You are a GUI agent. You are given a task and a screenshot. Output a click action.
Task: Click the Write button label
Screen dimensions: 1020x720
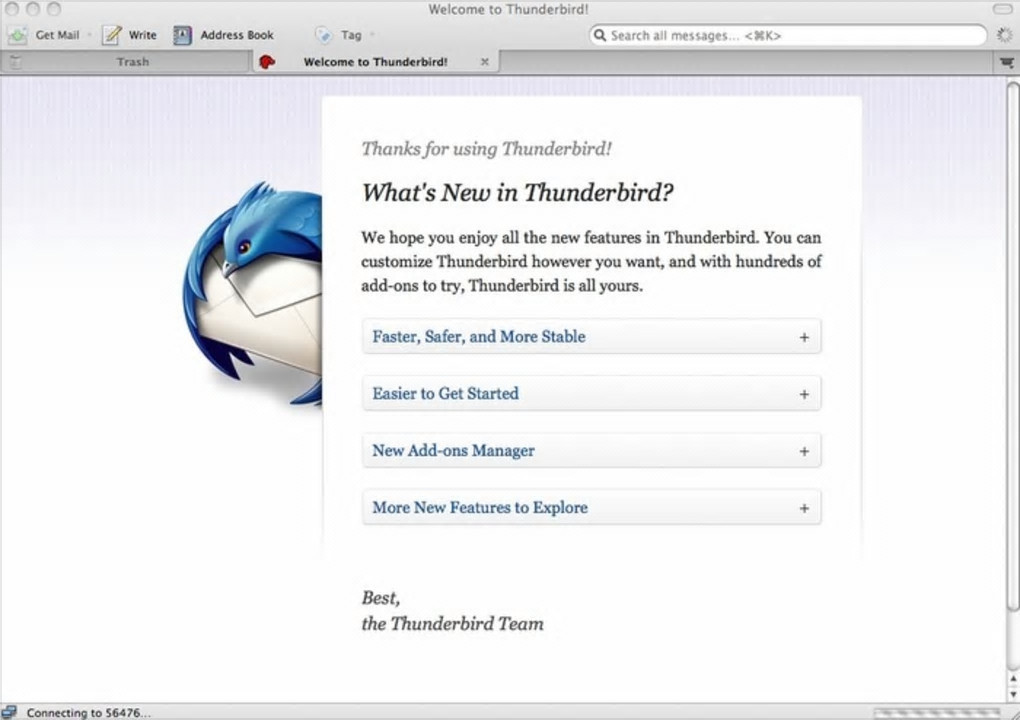pyautogui.click(x=142, y=35)
